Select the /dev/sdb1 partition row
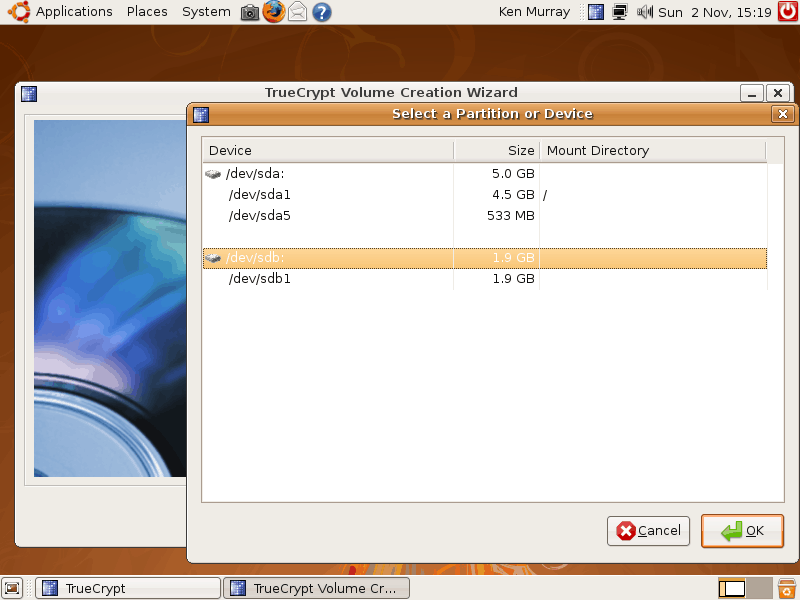The width and height of the screenshot is (800, 600). click(x=485, y=279)
